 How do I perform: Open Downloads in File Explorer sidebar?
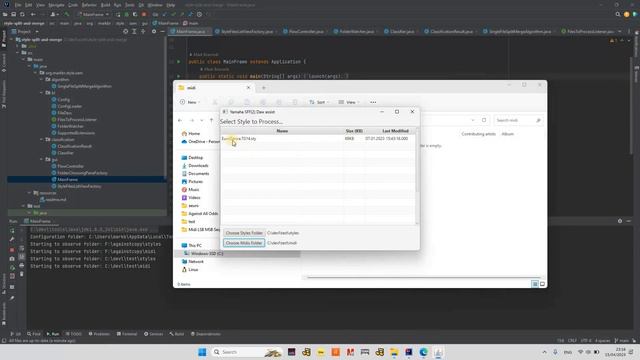pos(195,166)
